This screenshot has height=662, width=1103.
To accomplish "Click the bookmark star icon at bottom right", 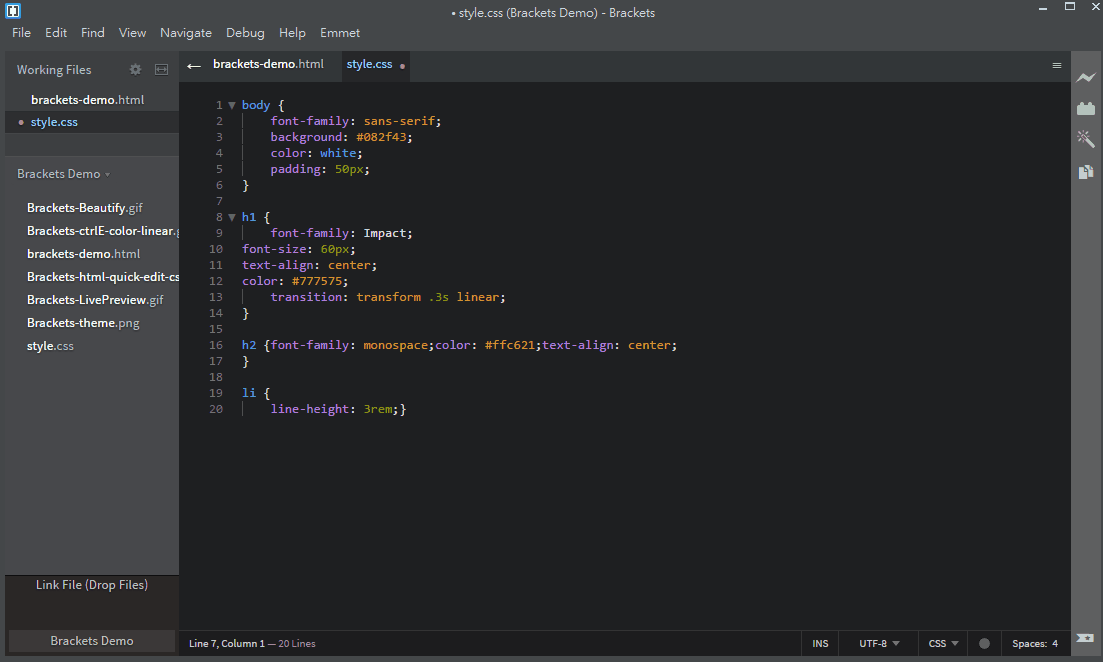I will pos(1085,638).
